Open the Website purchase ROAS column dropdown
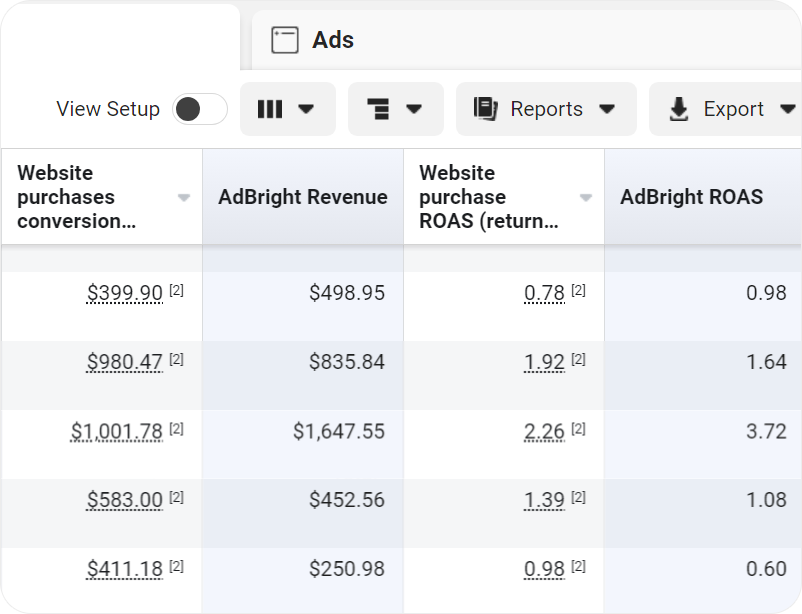Screen dimensions: 802x614 585,197
